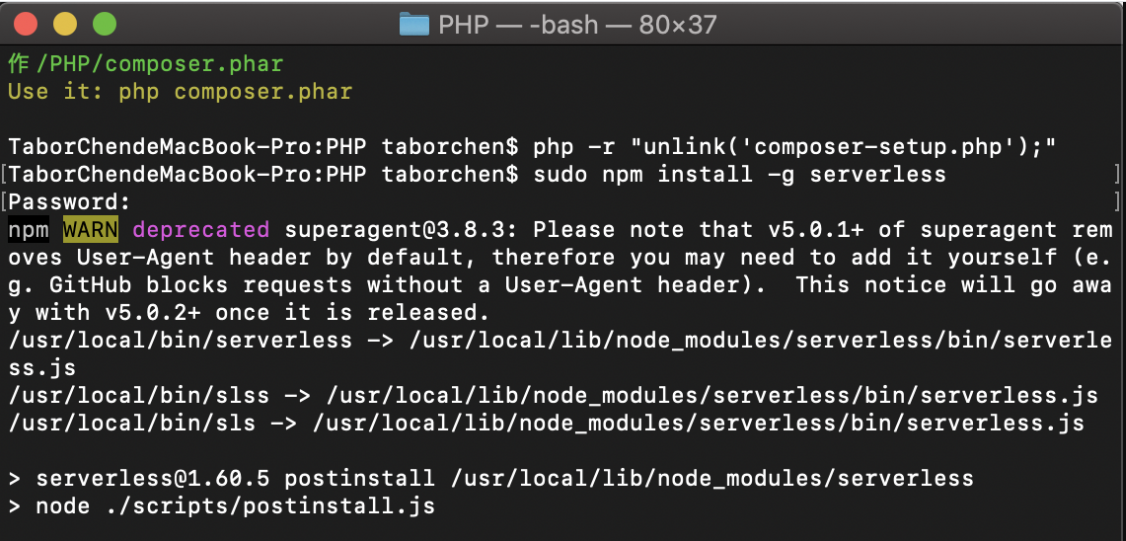
Task: Click the '/usr/local/bin/sls ->' path line
Action: click(x=546, y=422)
